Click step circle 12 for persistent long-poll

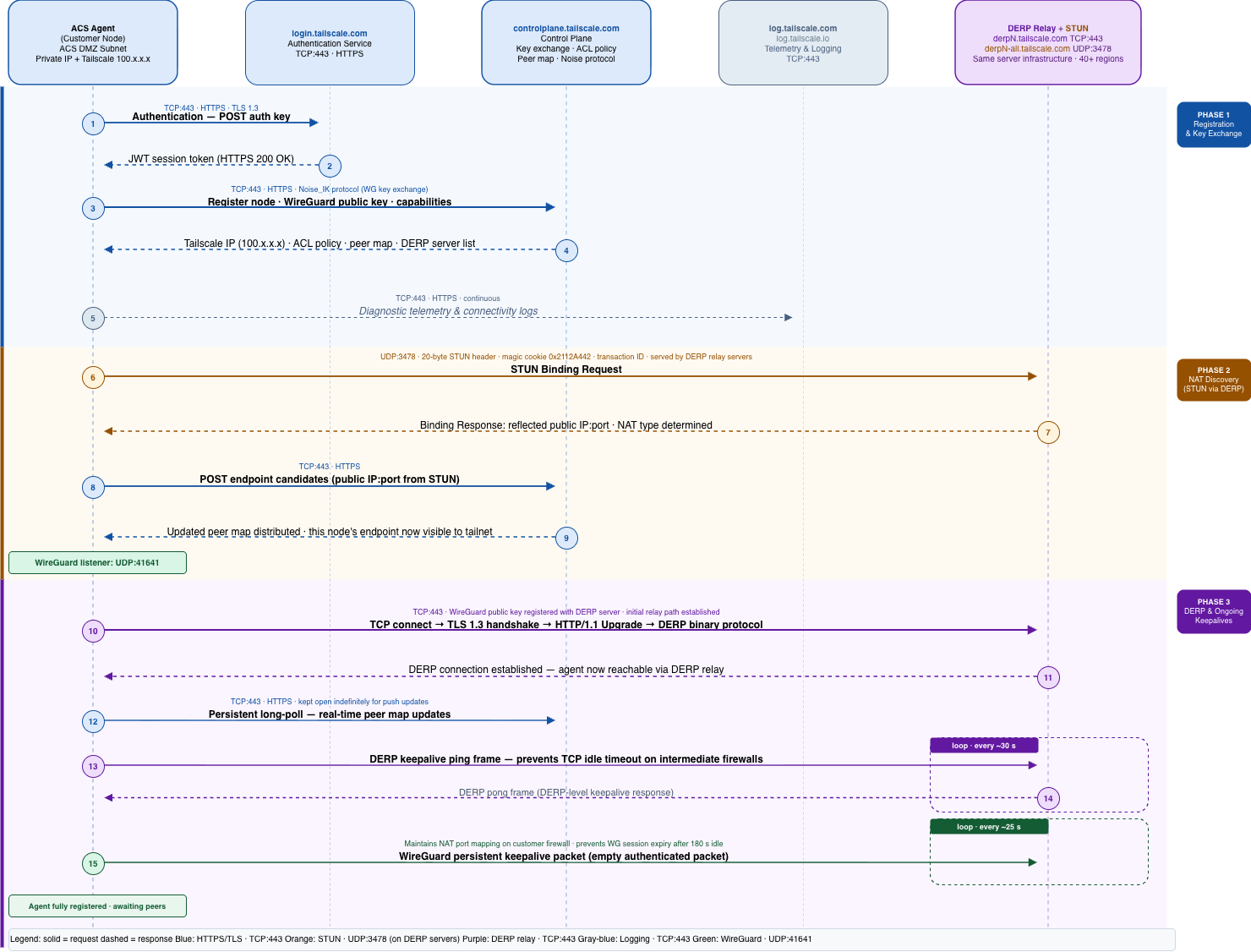tap(93, 721)
